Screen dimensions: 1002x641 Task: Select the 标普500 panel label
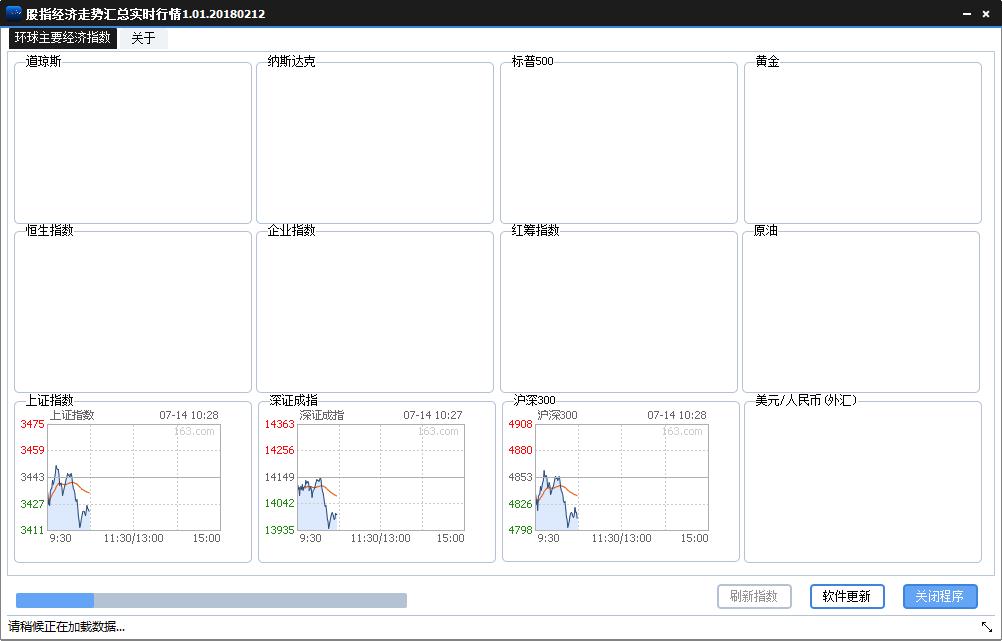(x=532, y=61)
